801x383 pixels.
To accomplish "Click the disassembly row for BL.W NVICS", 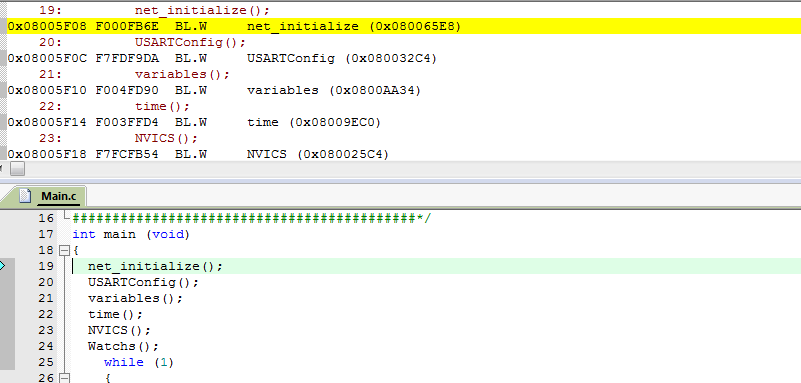I will point(198,154).
